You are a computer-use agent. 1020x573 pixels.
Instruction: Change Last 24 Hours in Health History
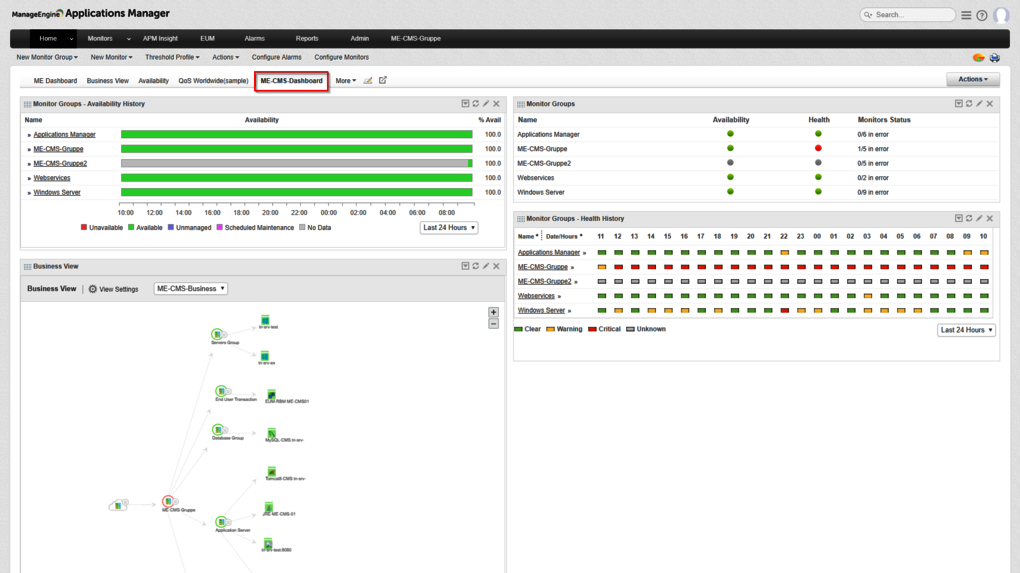point(967,330)
